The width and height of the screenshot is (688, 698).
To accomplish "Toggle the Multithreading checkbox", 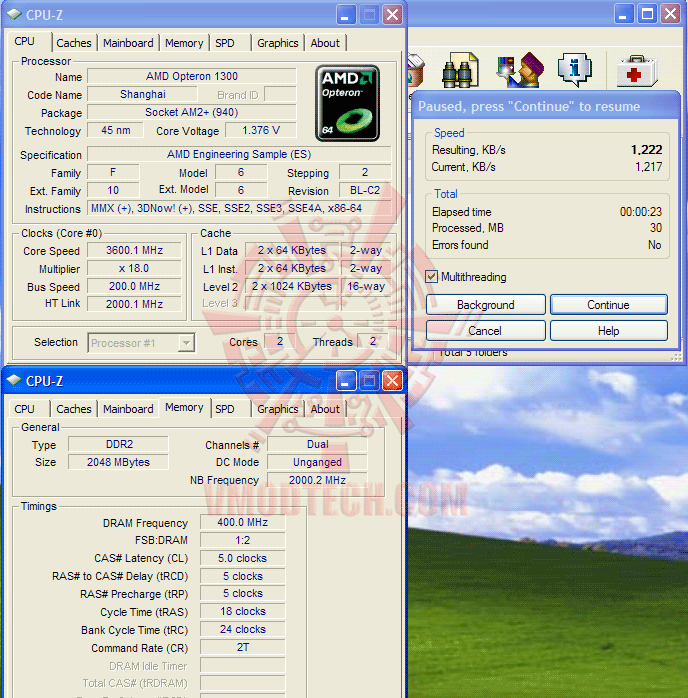I will (x=431, y=277).
